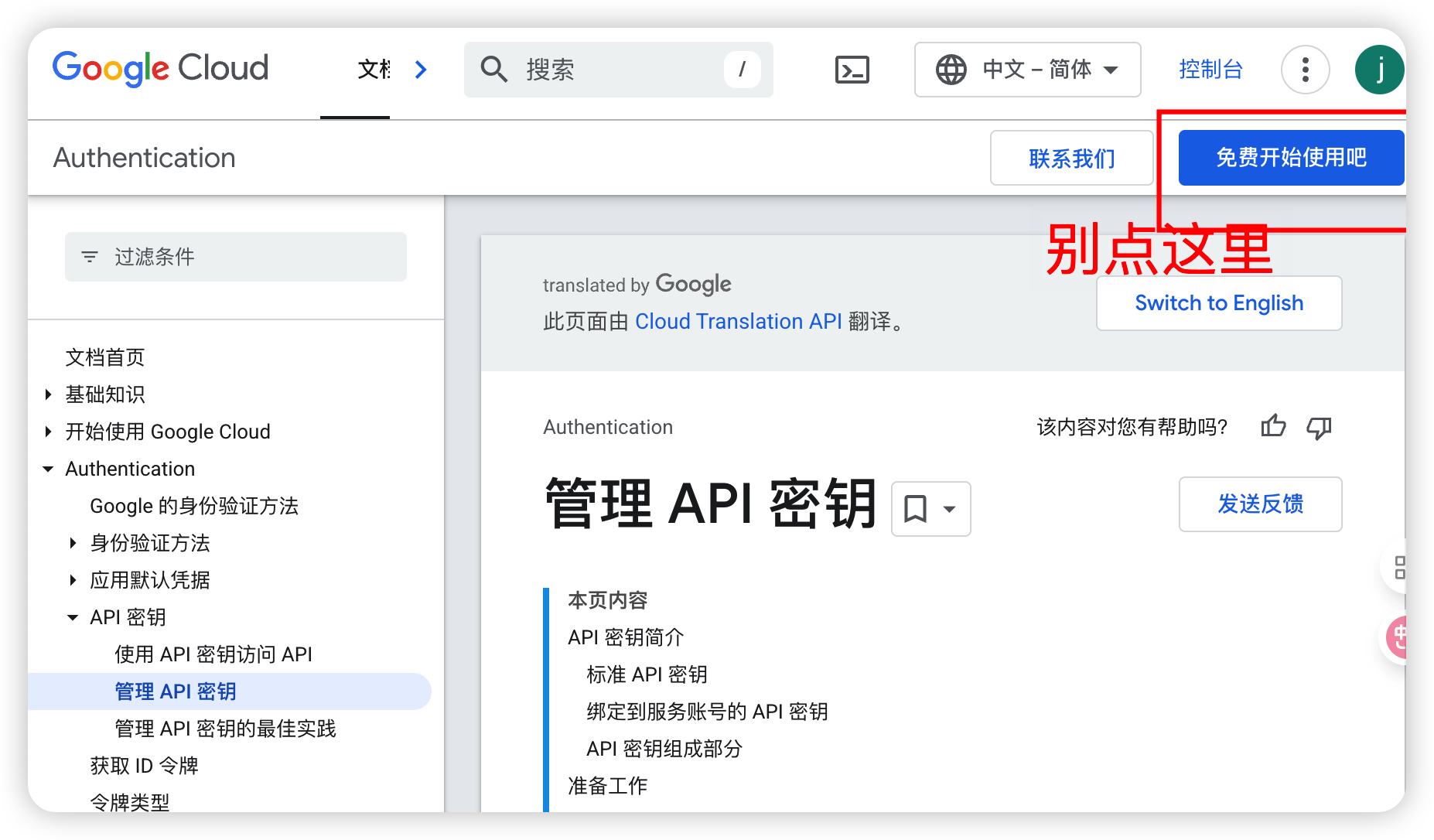Click the Switch to English button
The height and width of the screenshot is (840, 1434).
point(1218,303)
